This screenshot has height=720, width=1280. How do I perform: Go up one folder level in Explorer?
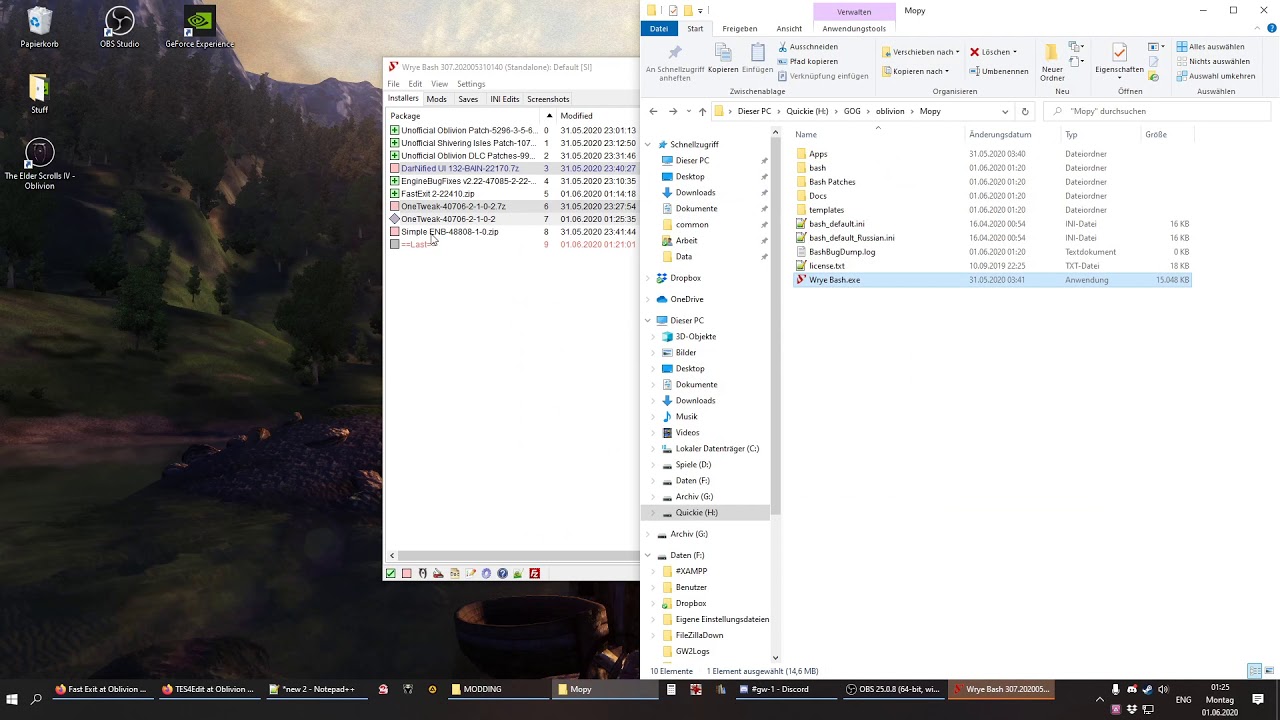tap(702, 111)
